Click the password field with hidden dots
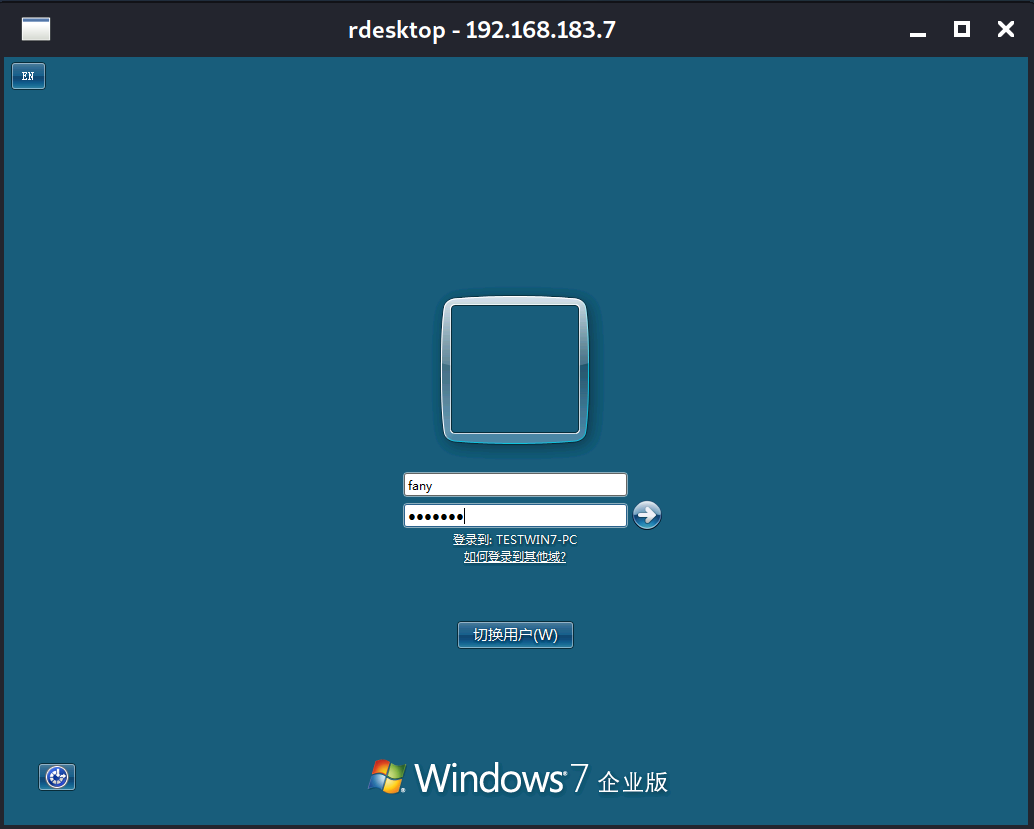Viewport: 1034px width, 829px height. coord(514,515)
